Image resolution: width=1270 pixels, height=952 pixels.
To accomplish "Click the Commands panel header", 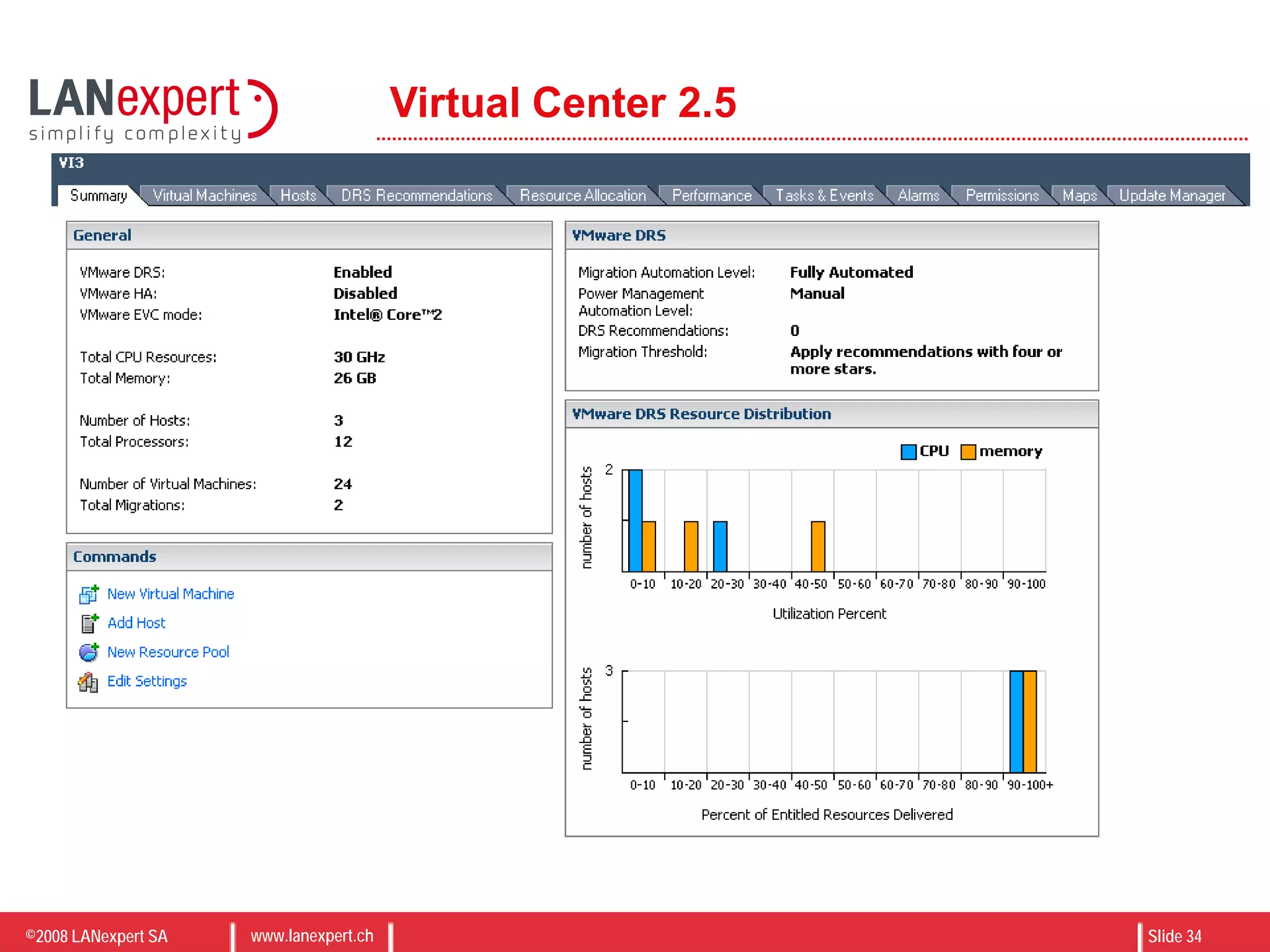I will [309, 557].
